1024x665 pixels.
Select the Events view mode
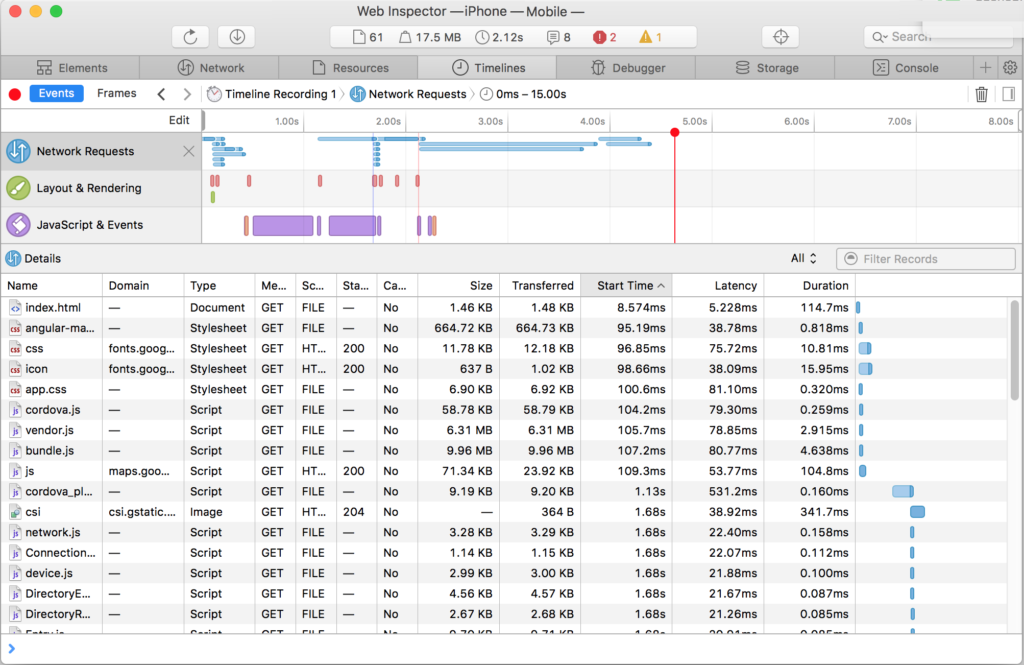(x=56, y=93)
